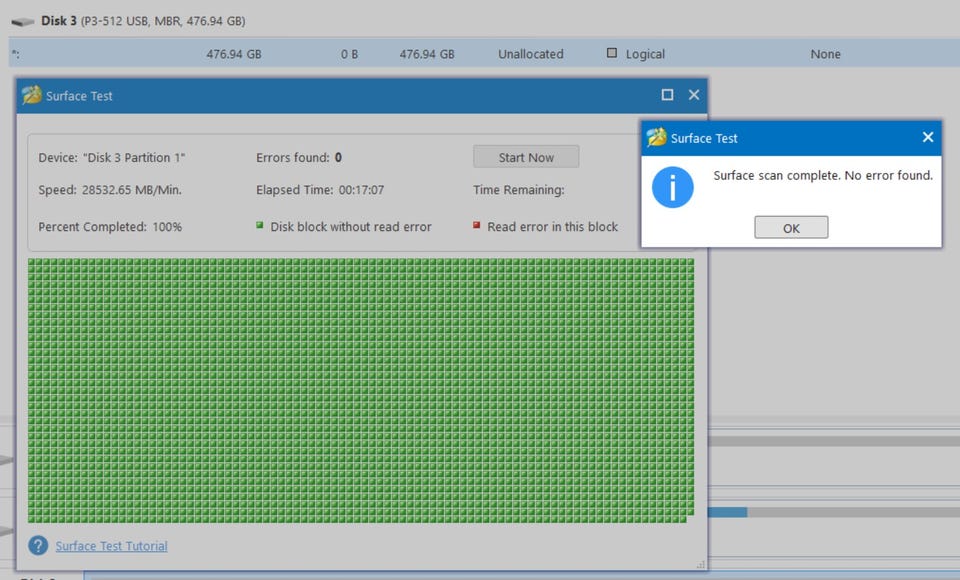Close the Surface Test message dialog
960x580 pixels.
click(928, 137)
